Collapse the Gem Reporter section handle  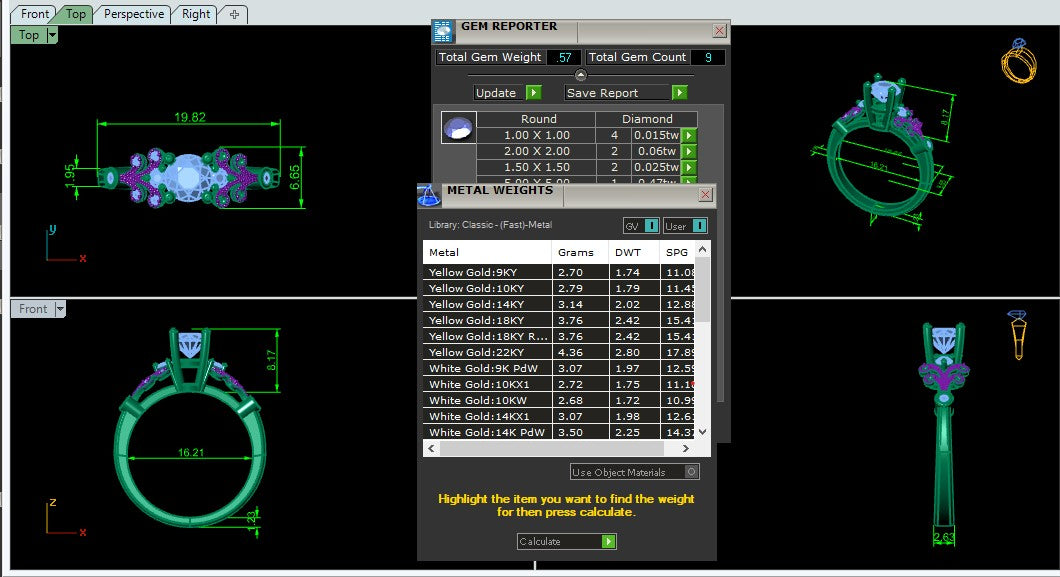(x=580, y=75)
